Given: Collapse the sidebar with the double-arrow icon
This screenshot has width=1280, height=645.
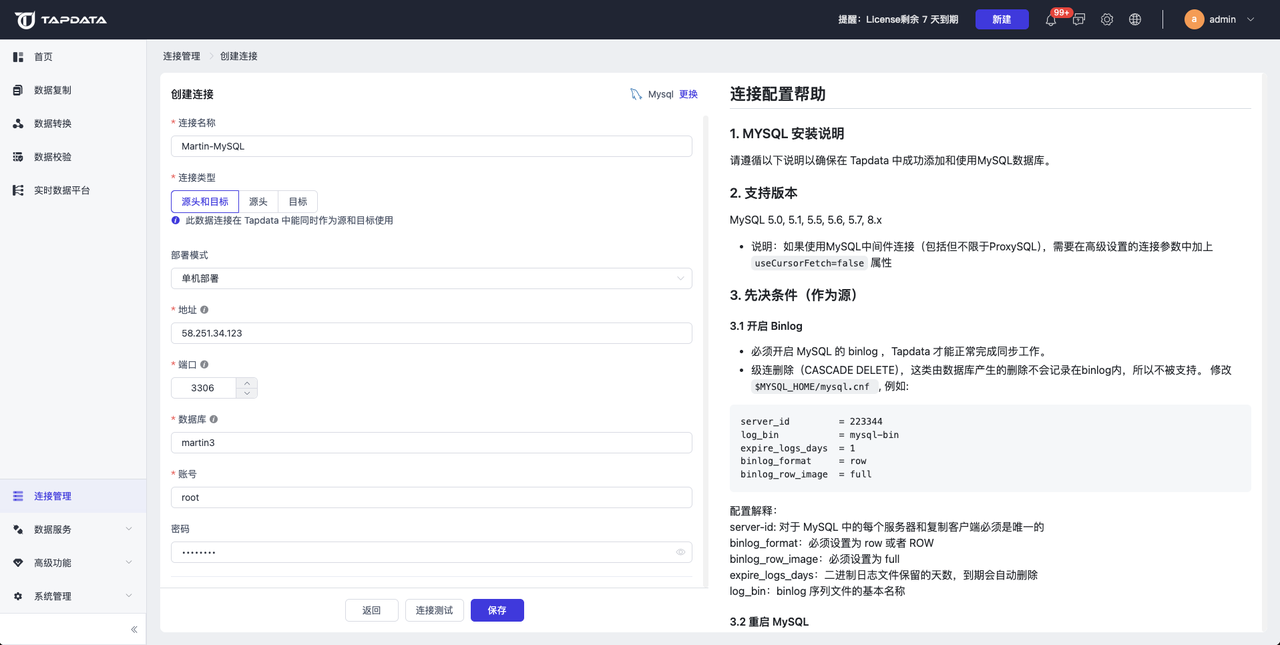Looking at the screenshot, I should [134, 629].
